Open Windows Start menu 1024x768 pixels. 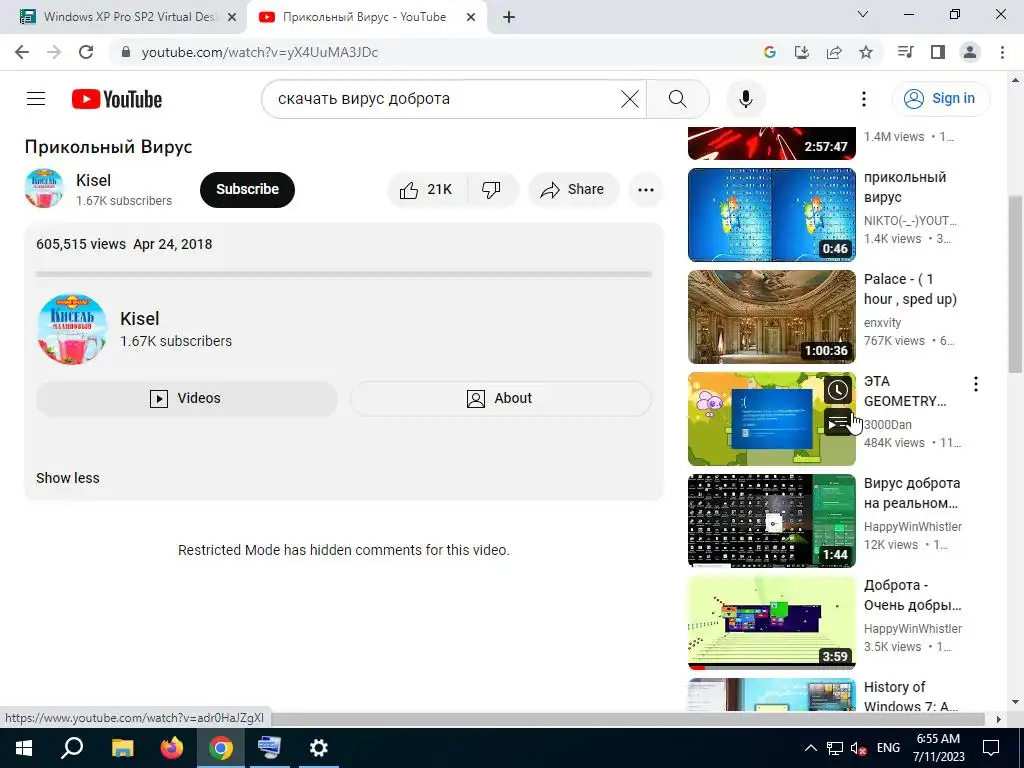point(24,748)
